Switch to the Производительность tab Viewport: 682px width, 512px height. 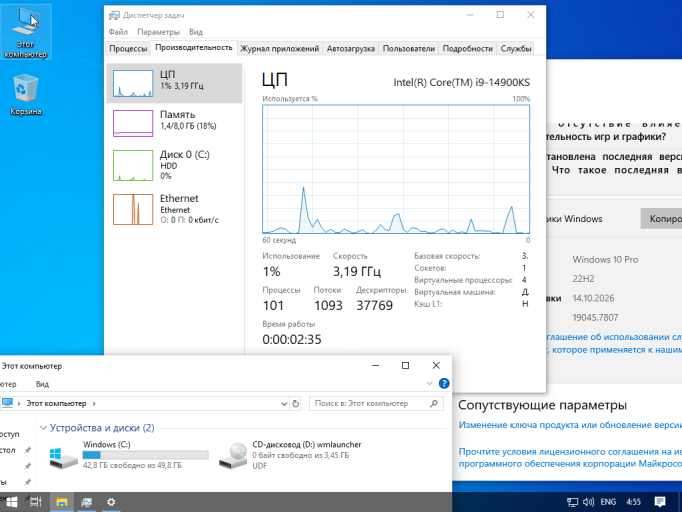tap(194, 47)
